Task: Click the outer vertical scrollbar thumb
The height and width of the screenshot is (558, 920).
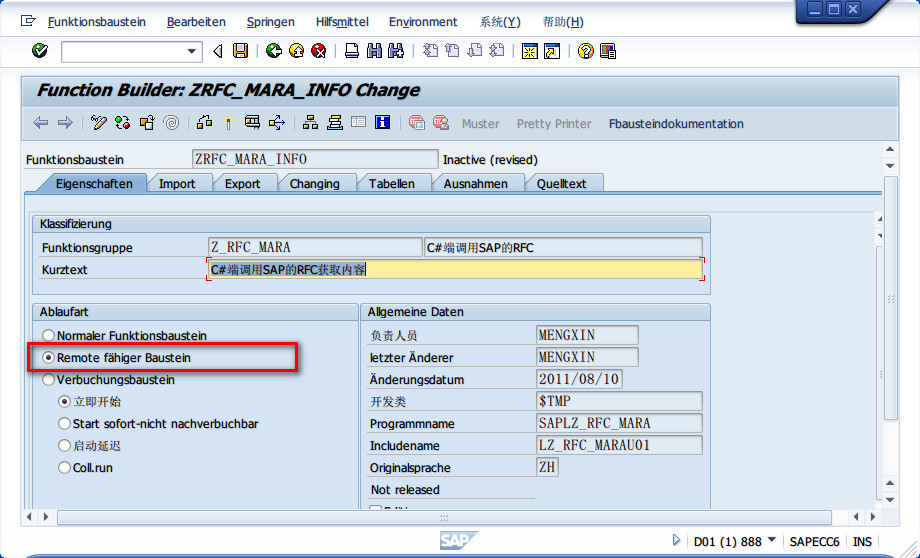Action: (x=891, y=297)
